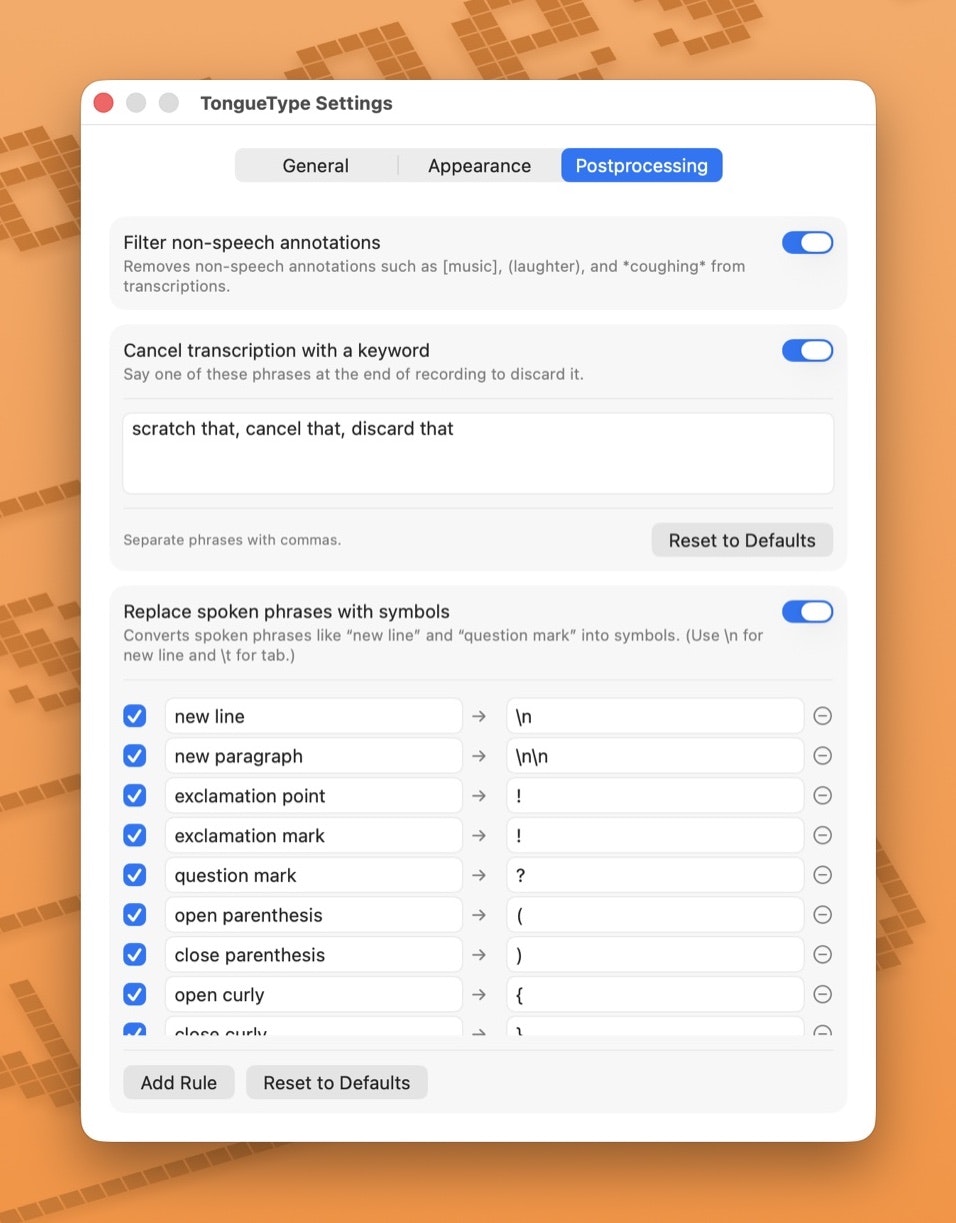This screenshot has width=956, height=1223.
Task: Edit the "open parenthesis" phrase field
Action: point(313,915)
